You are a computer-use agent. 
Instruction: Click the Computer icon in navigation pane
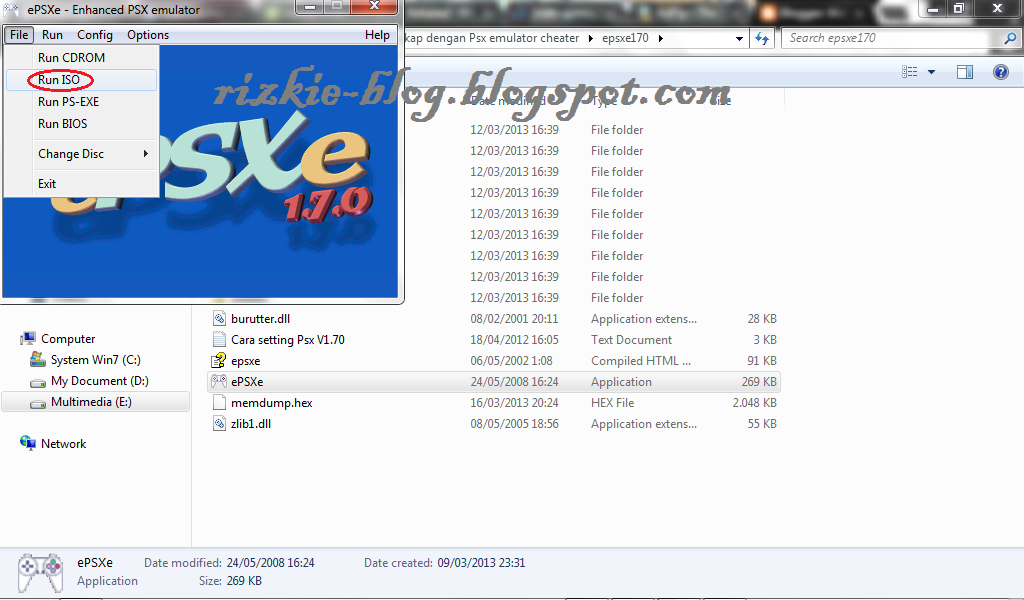[27, 338]
